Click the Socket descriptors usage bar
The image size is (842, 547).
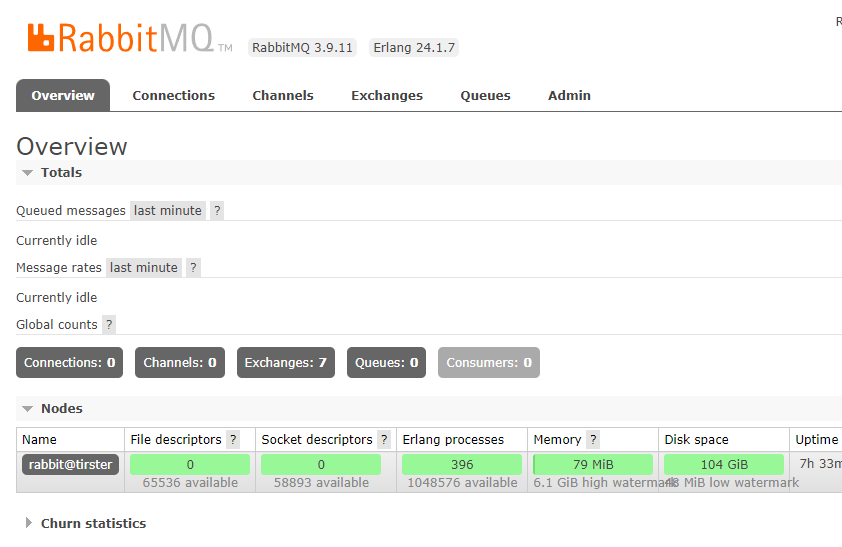pos(321,464)
